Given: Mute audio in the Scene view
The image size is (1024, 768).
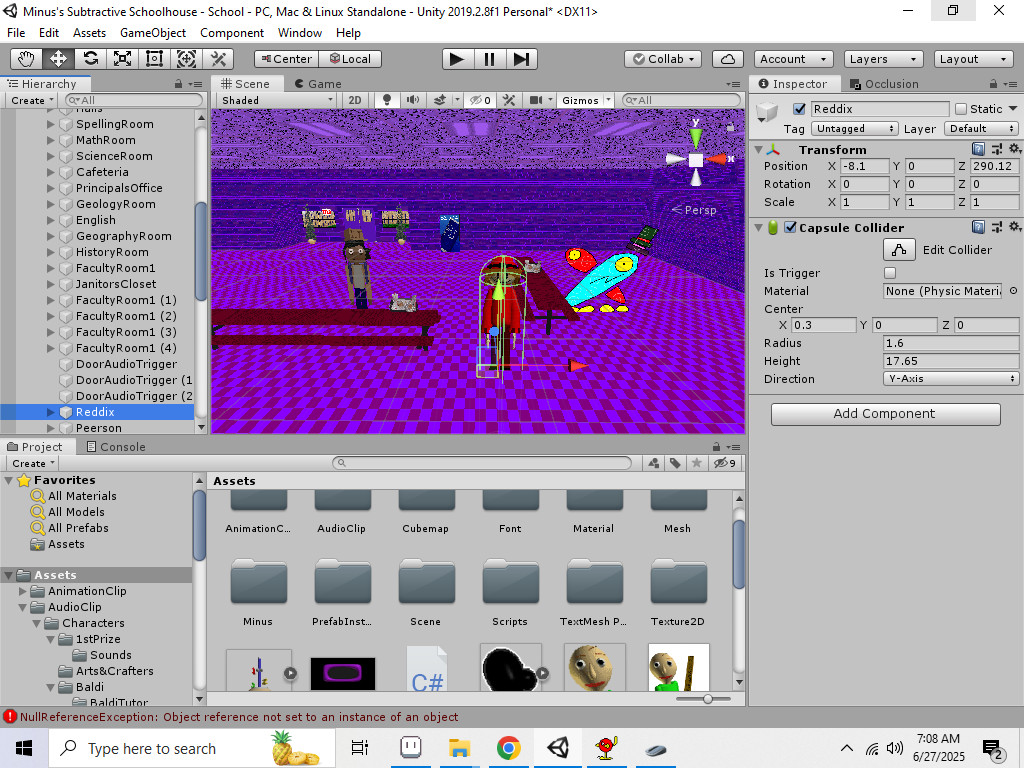Looking at the screenshot, I should (x=413, y=100).
